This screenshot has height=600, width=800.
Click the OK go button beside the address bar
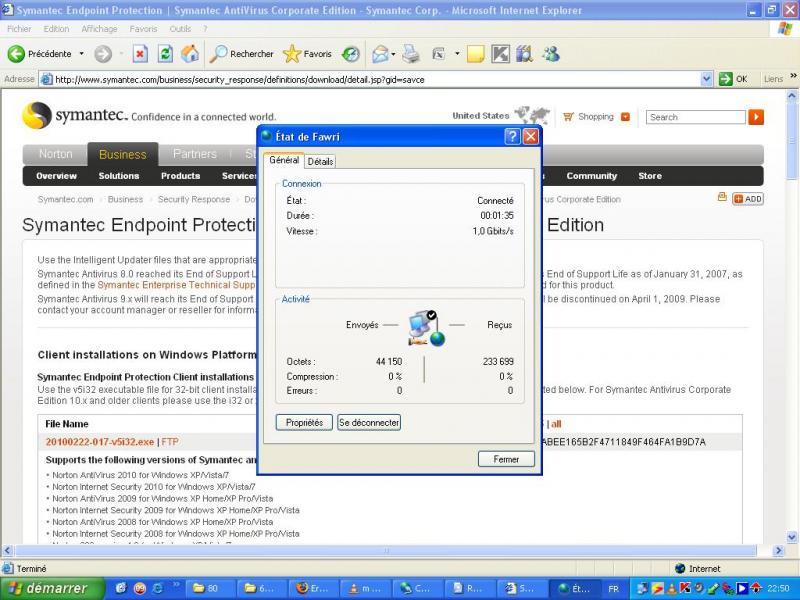point(735,79)
